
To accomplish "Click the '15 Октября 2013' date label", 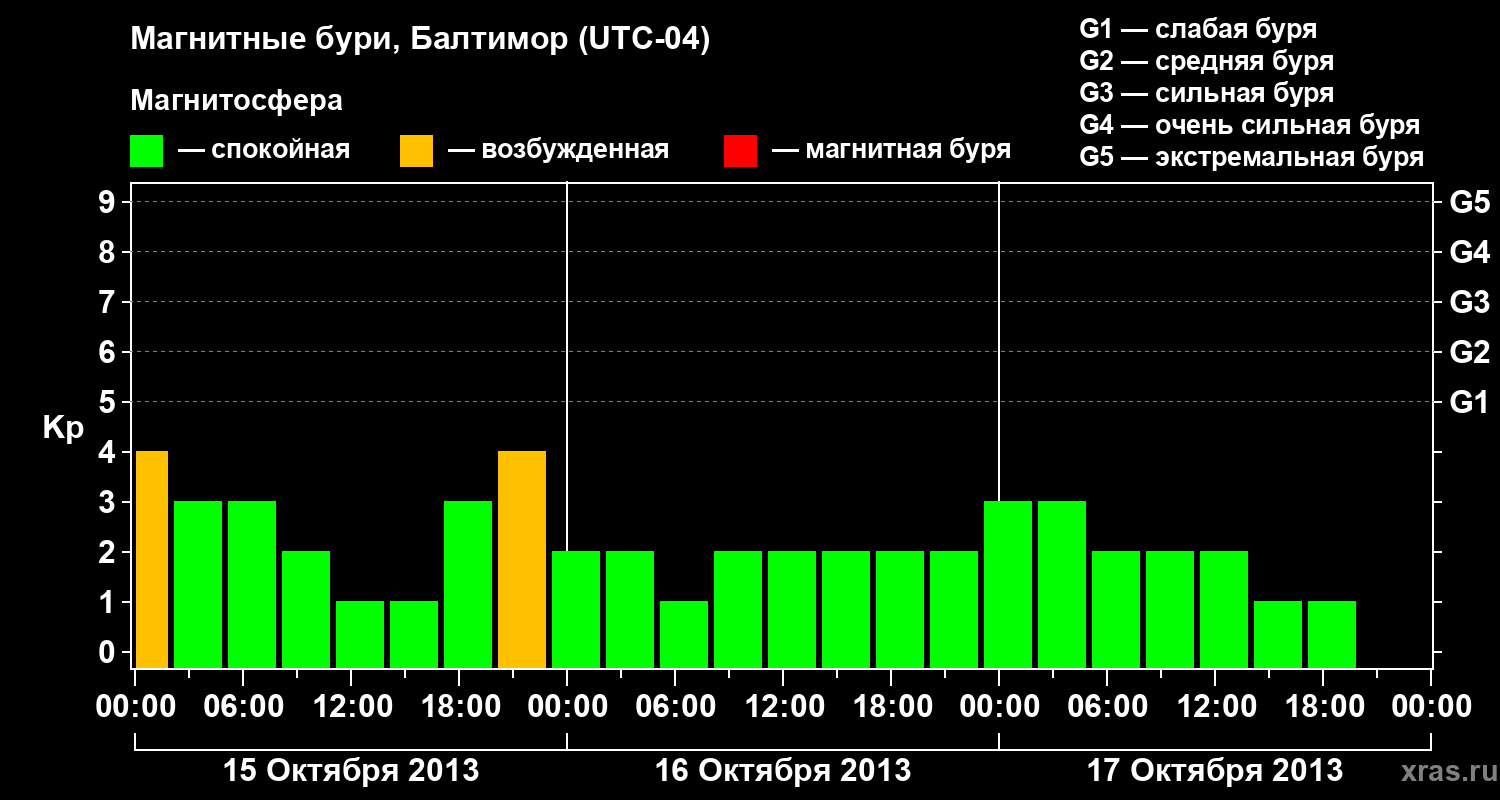I will [350, 771].
